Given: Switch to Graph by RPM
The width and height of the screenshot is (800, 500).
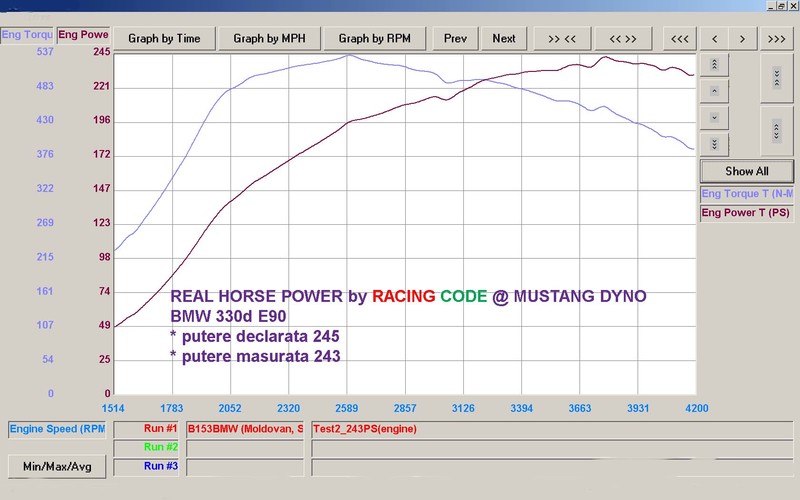Looking at the screenshot, I should (x=374, y=39).
